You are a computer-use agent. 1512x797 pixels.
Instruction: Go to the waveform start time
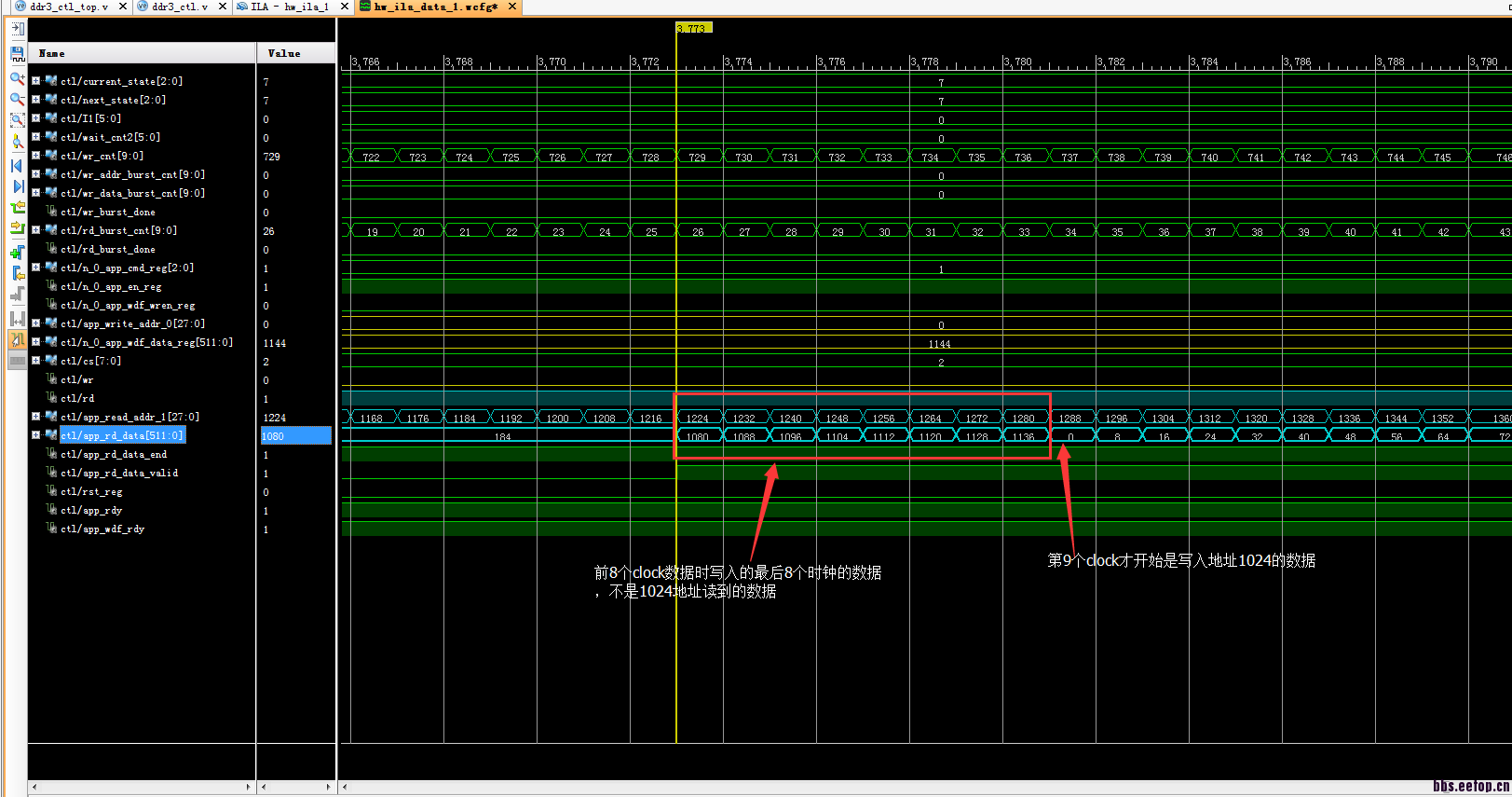pos(17,166)
